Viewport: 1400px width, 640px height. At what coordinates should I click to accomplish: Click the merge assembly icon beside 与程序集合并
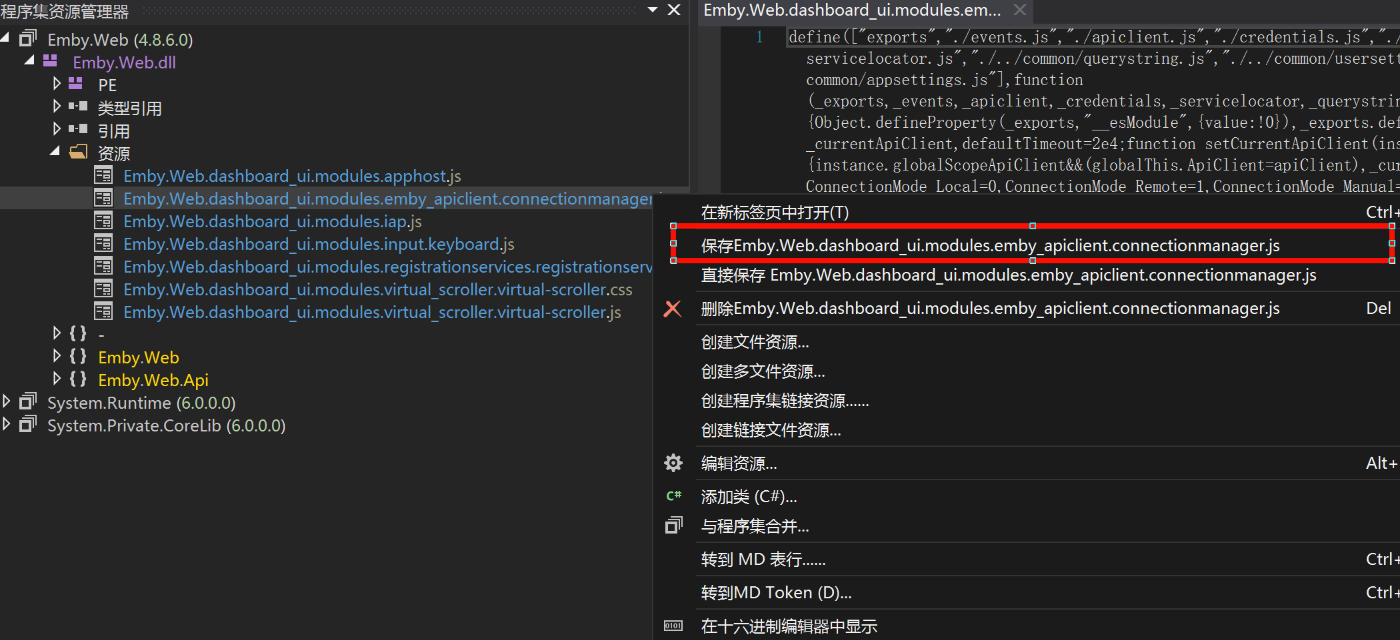[x=673, y=526]
